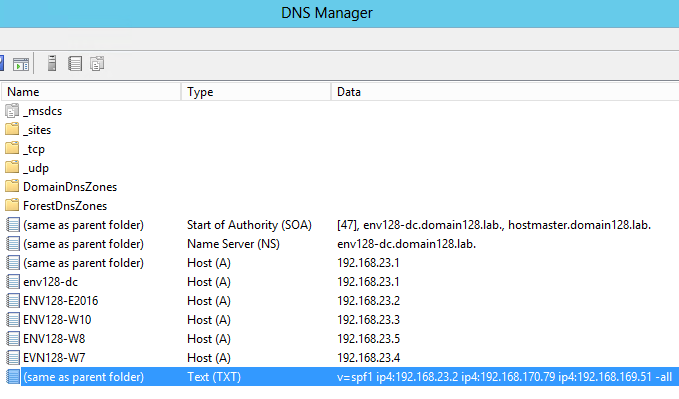
Task: Select the _udp folder icon
Action: 12,168
